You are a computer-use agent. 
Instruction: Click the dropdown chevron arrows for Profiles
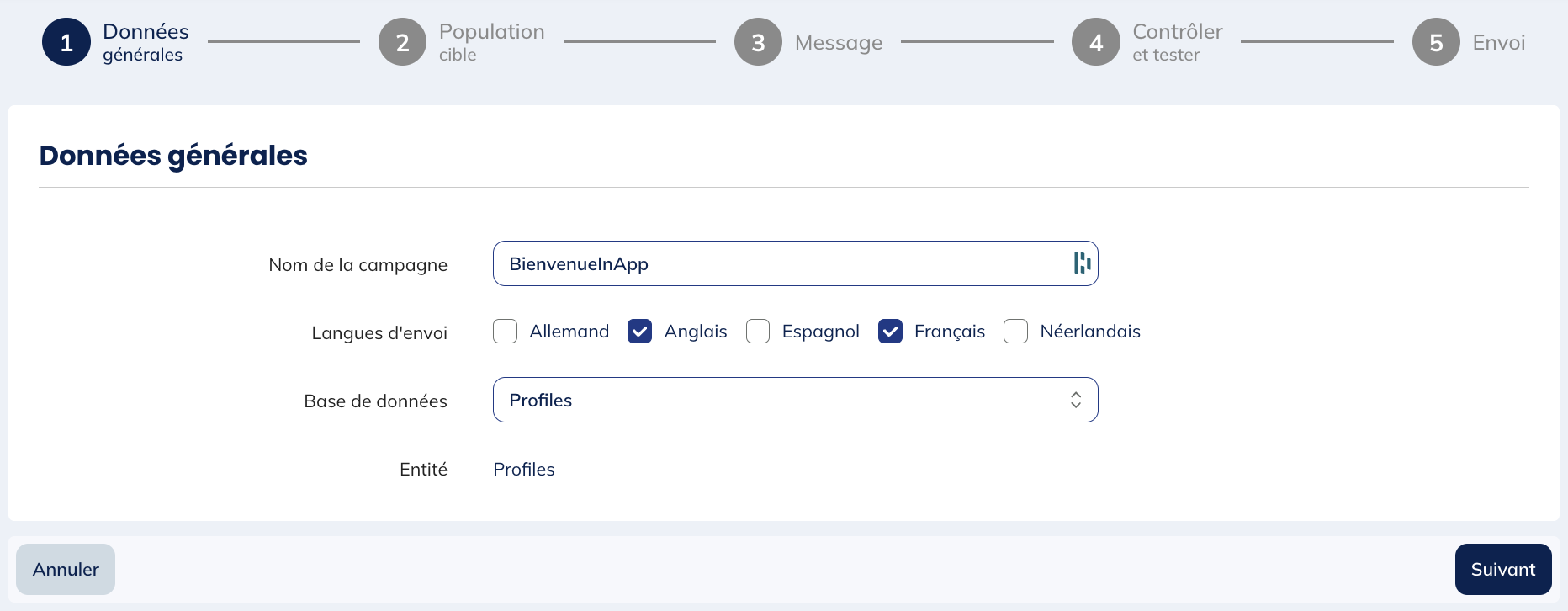pos(1076,400)
